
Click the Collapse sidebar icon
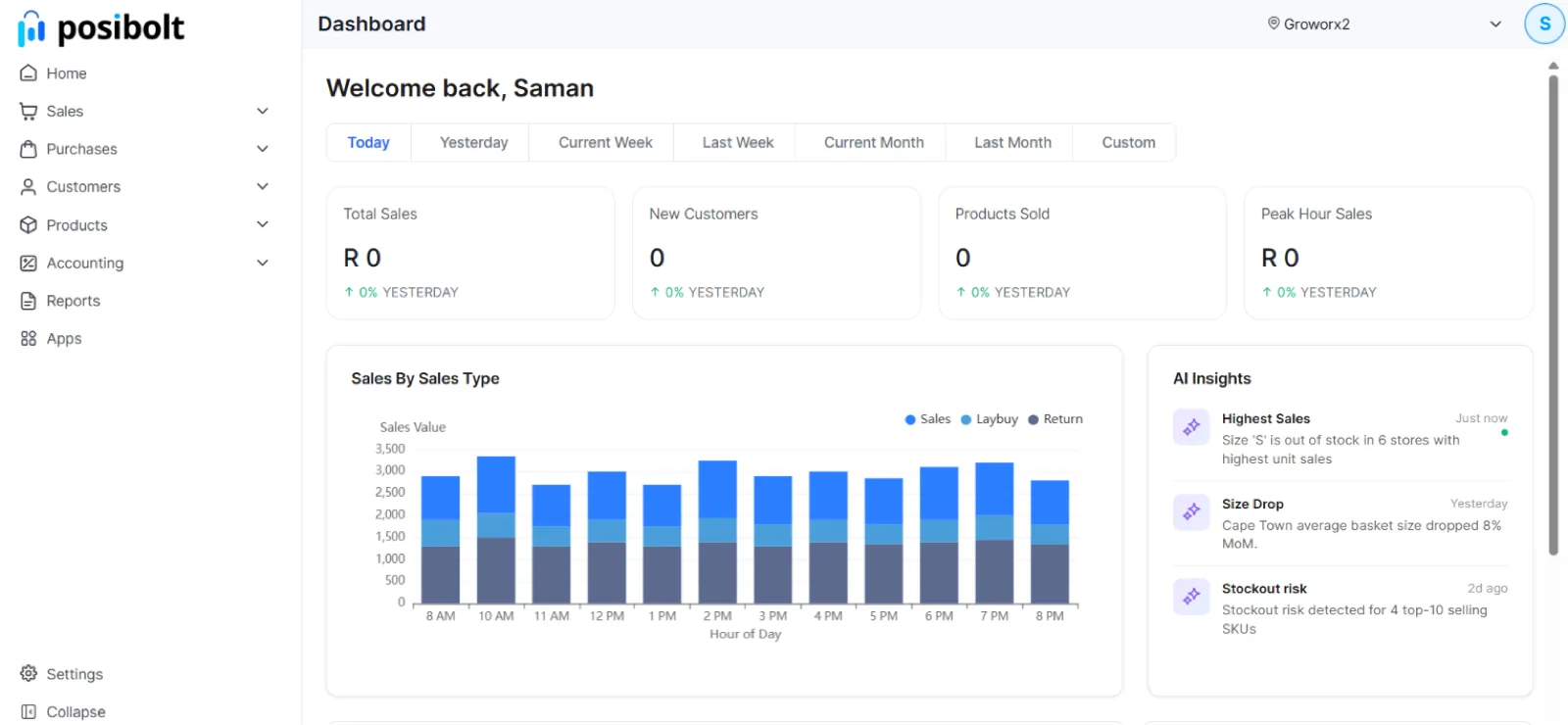tap(28, 712)
